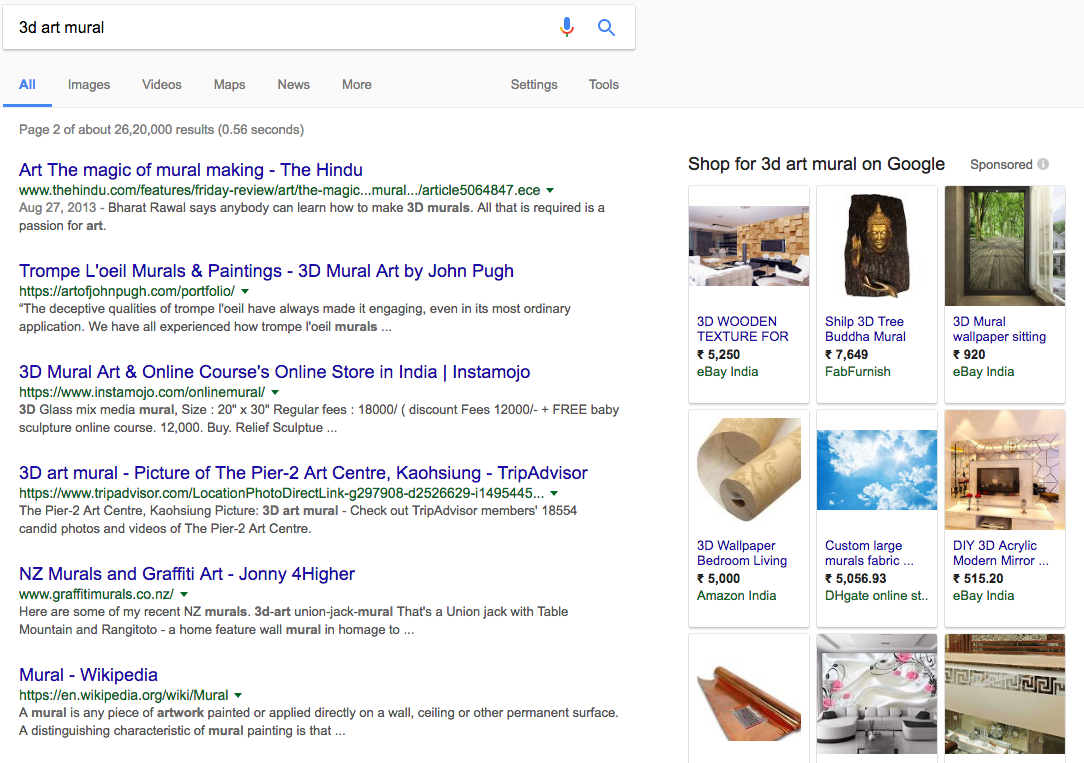Viewport: 1084px width, 763px height.
Task: Open the DIY 3D Acrylic Mirror image
Action: (1004, 470)
